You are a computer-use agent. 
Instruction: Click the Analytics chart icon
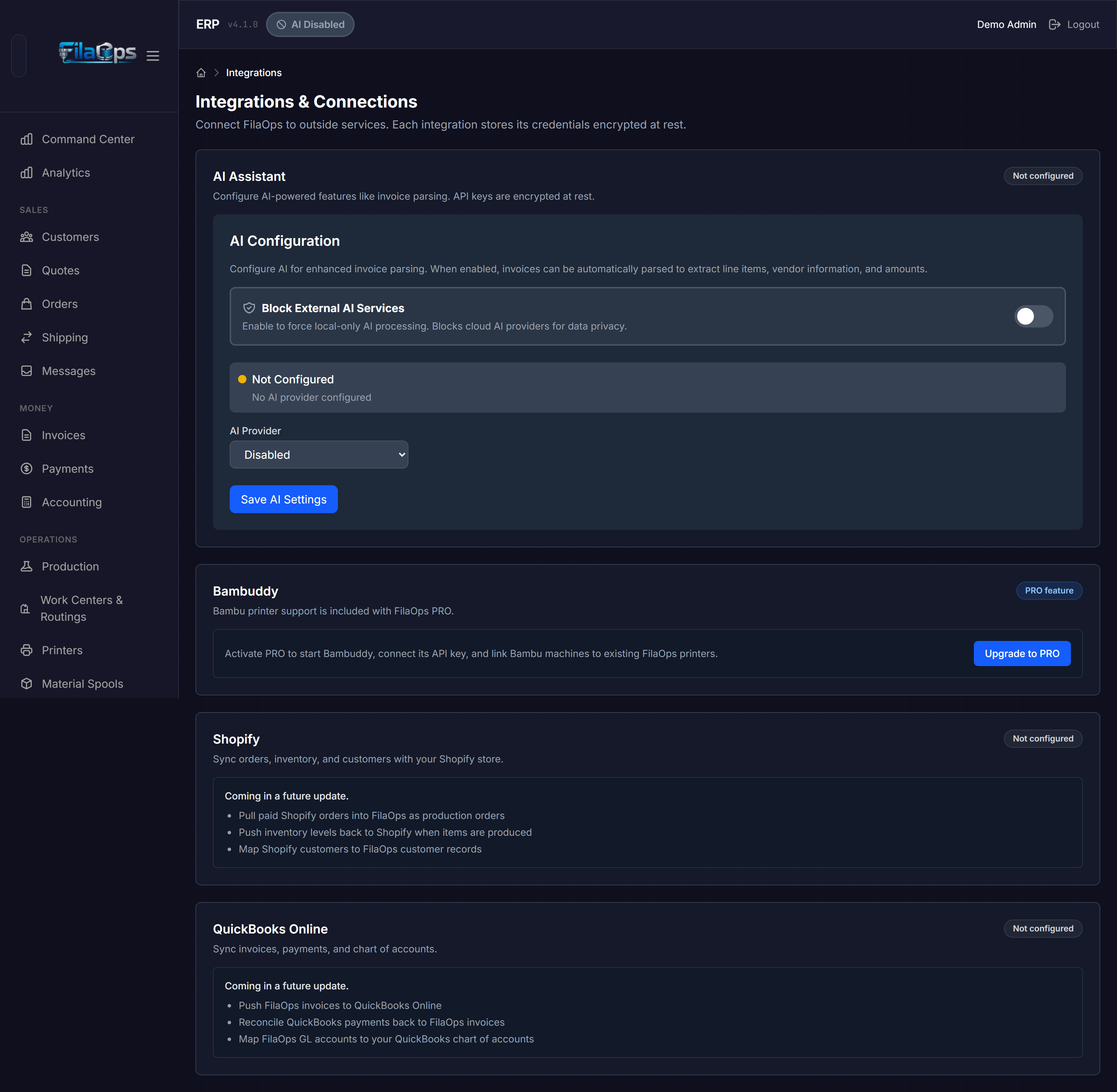click(27, 172)
